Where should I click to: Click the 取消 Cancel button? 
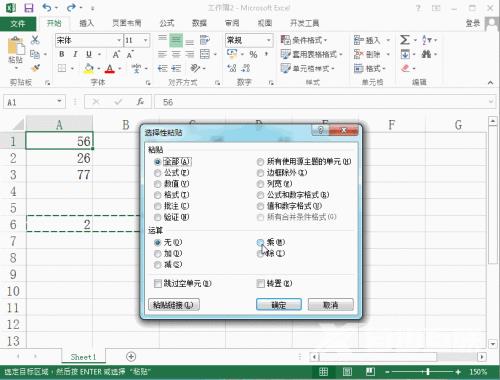pyautogui.click(x=330, y=305)
